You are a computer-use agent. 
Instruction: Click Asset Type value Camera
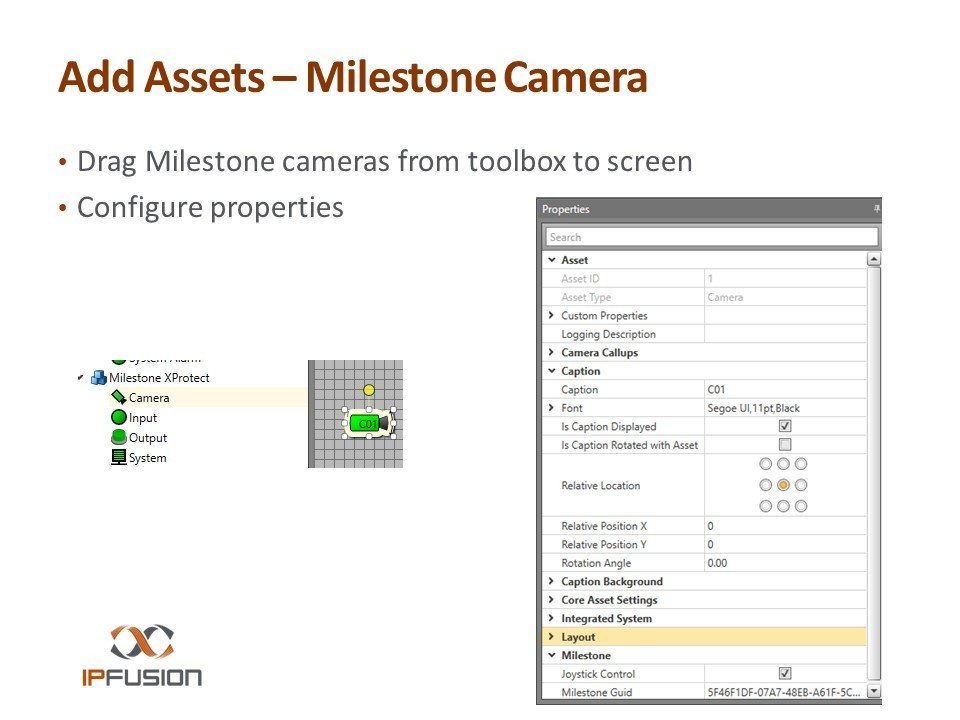[x=725, y=297]
